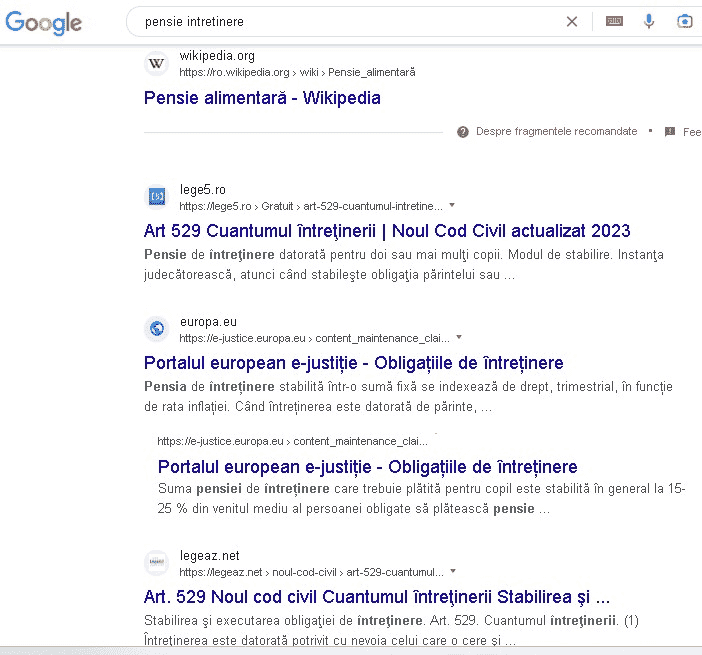Viewport: 702px width, 655px height.
Task: Expand the options arrow for legeaz.net result
Action: [x=453, y=572]
